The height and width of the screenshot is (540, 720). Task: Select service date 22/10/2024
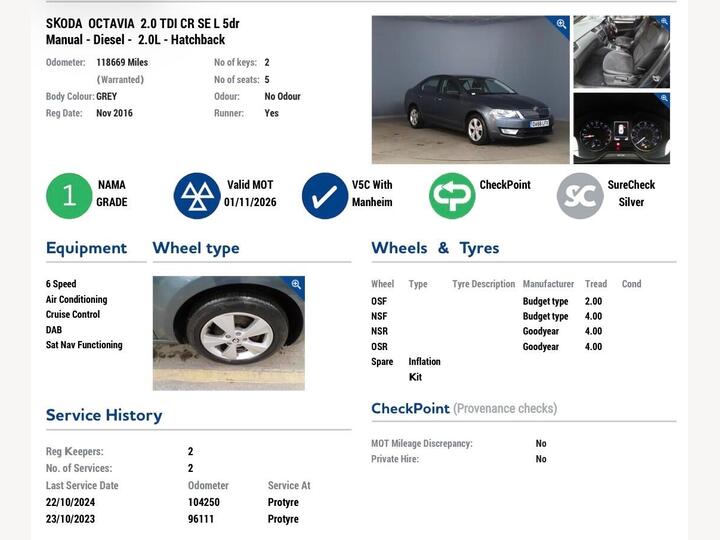click(x=70, y=502)
